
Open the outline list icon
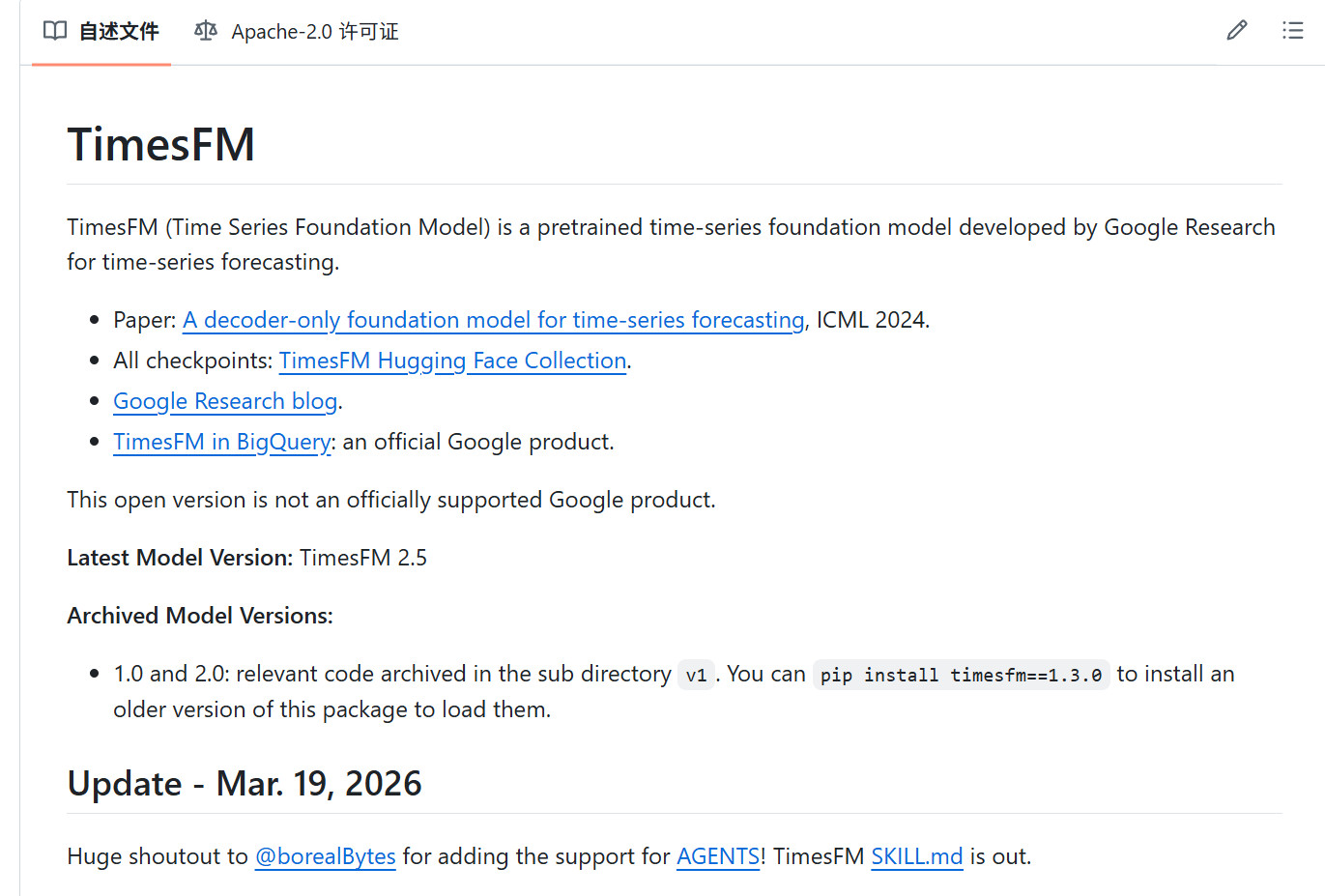point(1292,31)
